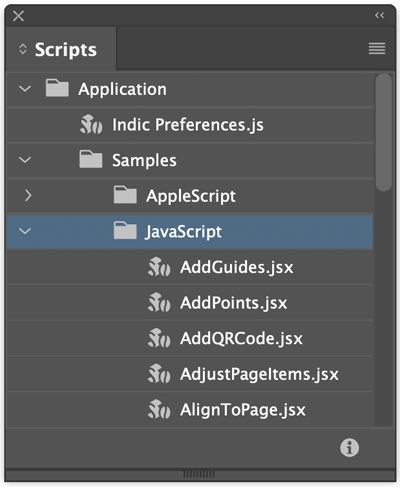Select the Application row label

pos(122,89)
